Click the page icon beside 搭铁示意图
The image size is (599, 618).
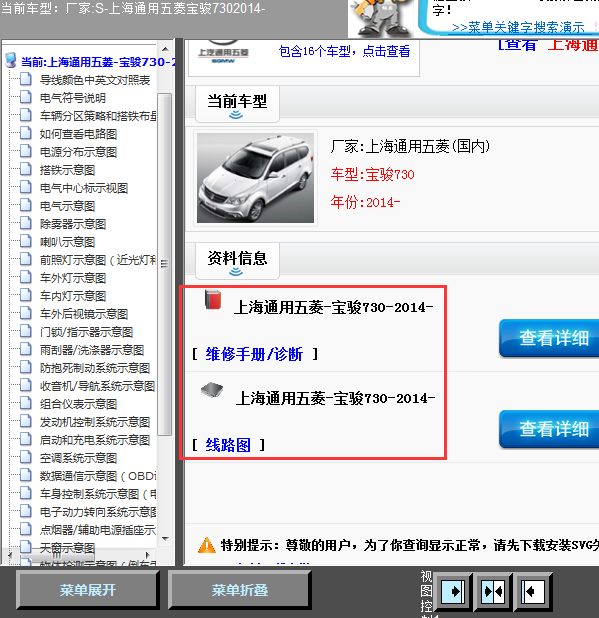coord(26,169)
